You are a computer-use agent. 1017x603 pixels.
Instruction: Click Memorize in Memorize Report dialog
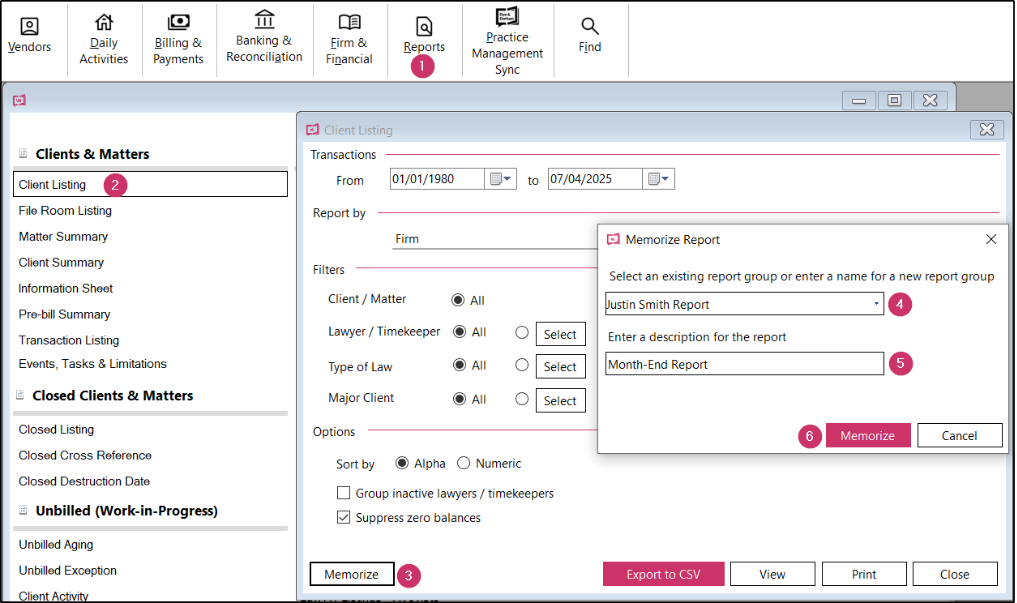868,436
